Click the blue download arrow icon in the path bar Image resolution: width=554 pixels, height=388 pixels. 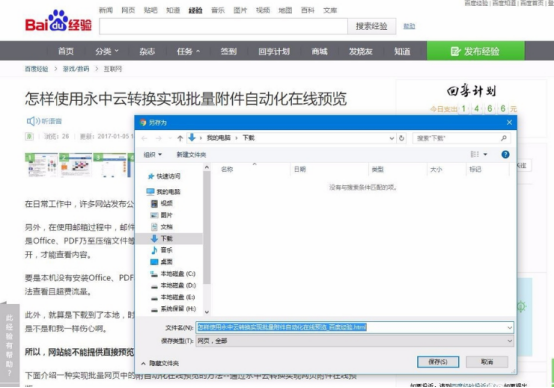tap(192, 138)
